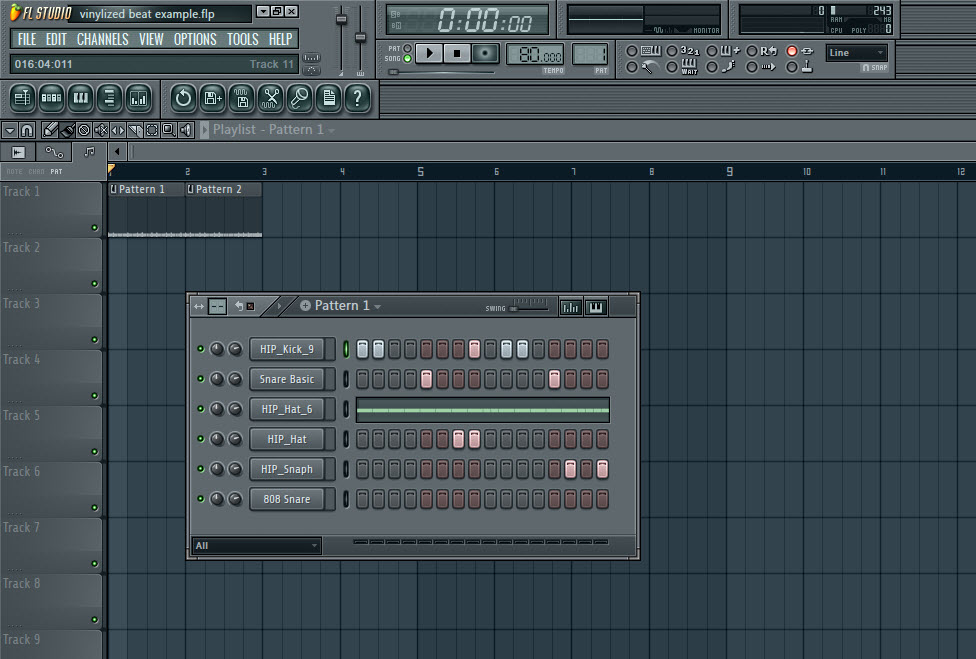Select the Slice tool in Playlist
The width and height of the screenshot is (976, 659).
pos(134,130)
